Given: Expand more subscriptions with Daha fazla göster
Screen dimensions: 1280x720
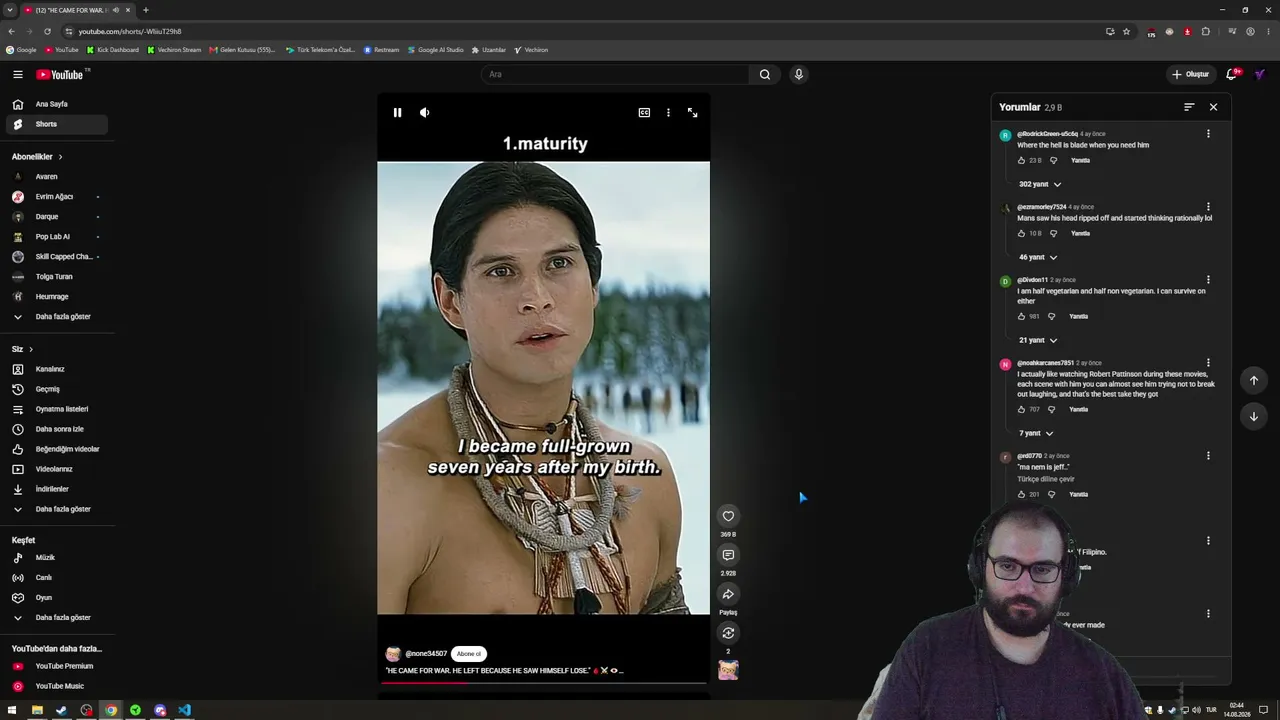Looking at the screenshot, I should pos(57,317).
